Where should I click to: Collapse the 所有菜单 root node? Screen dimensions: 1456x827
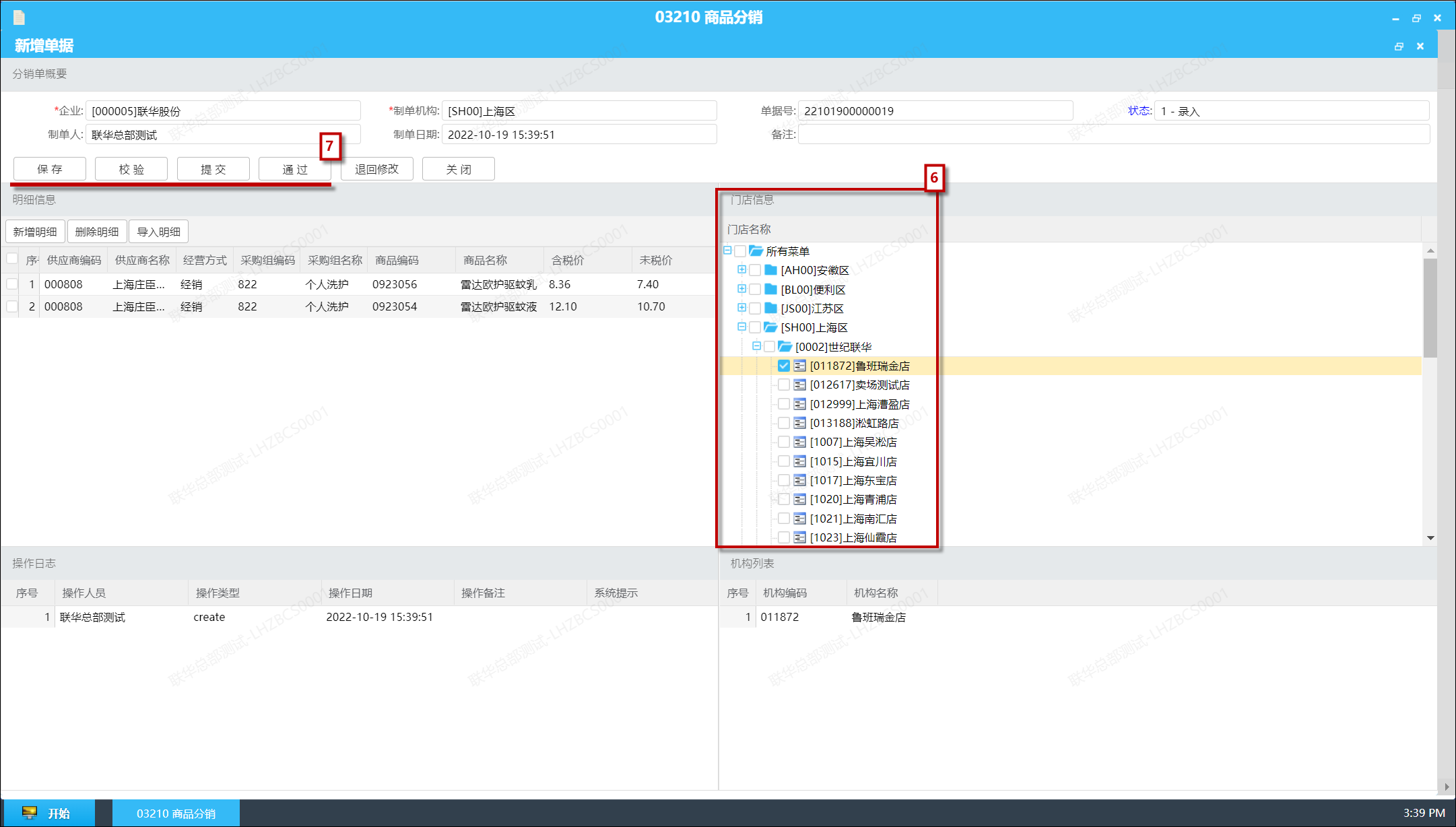pos(727,251)
